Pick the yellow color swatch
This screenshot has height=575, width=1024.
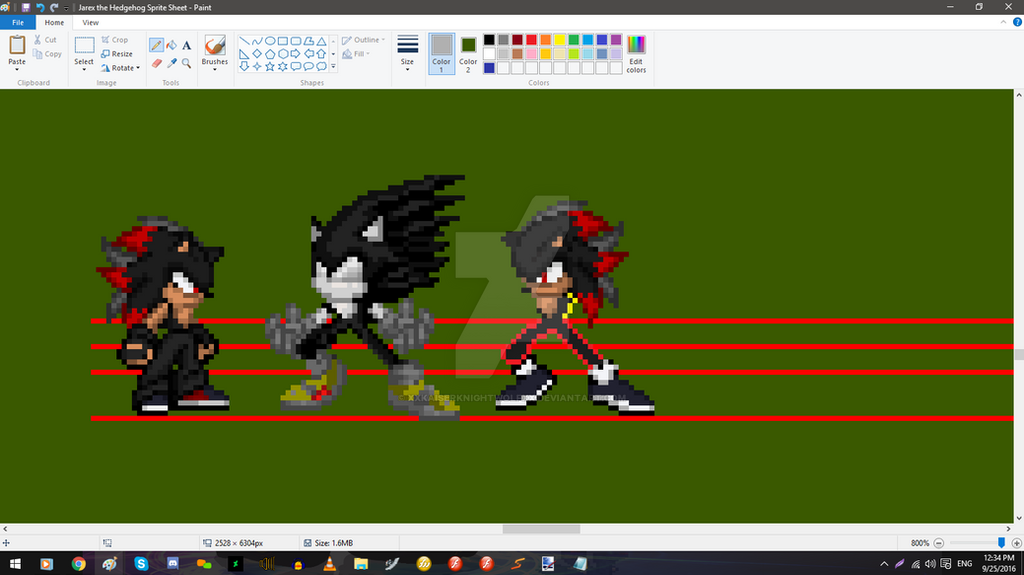coord(560,40)
